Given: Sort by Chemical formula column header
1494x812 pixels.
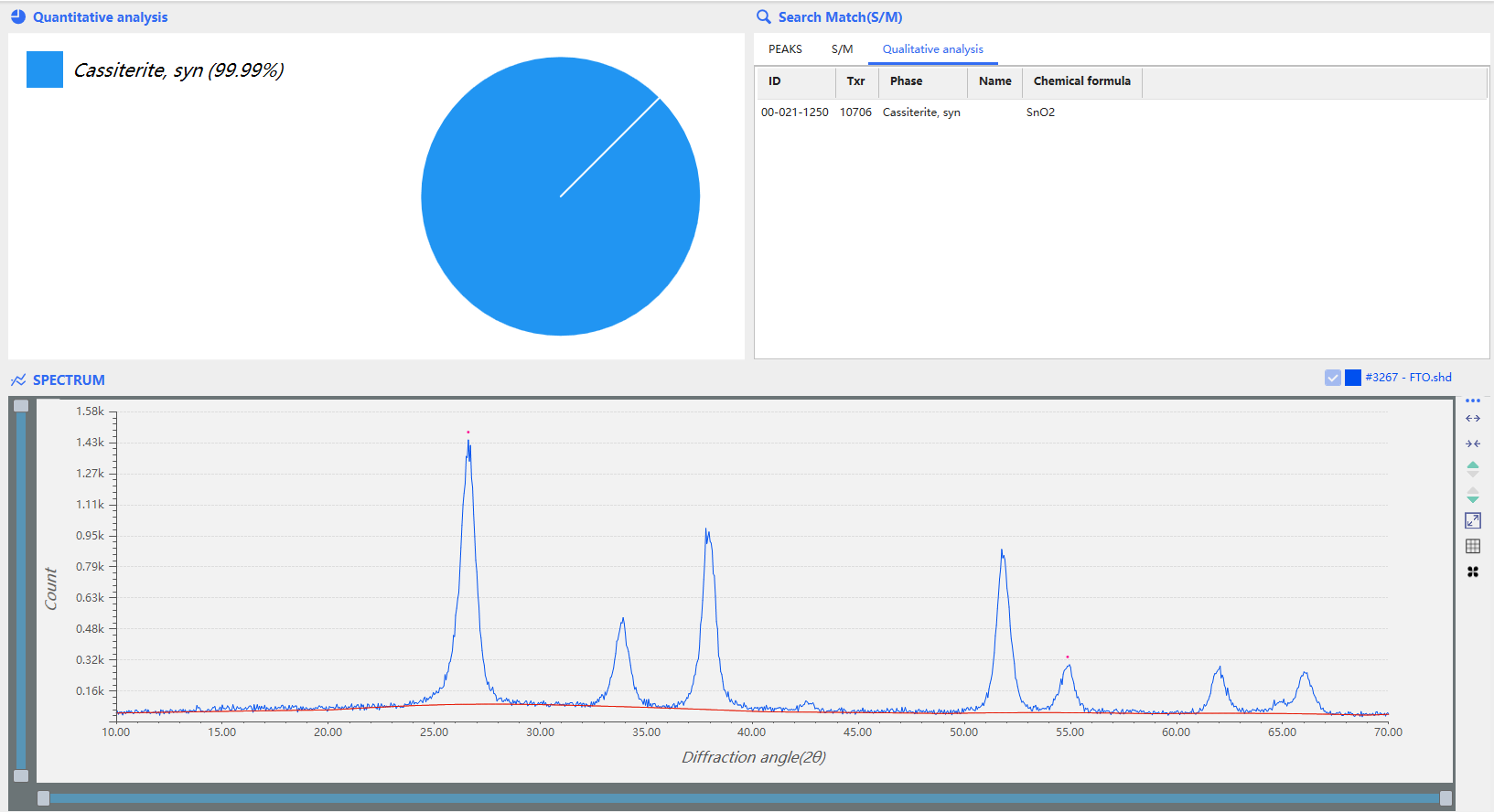Looking at the screenshot, I should coord(1081,81).
